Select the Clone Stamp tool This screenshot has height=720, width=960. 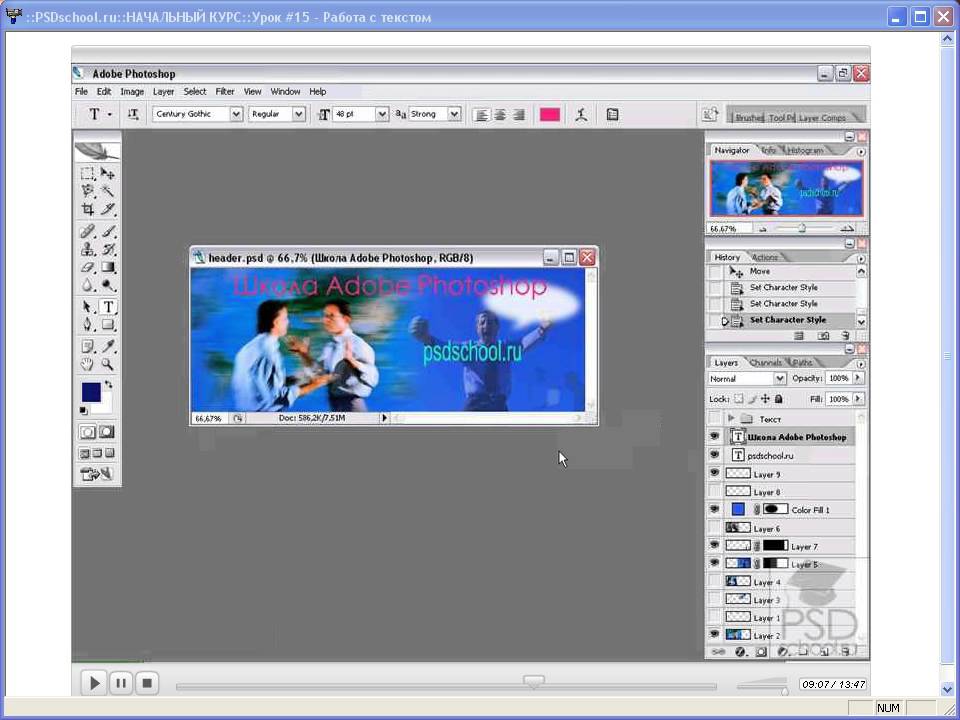click(88, 249)
